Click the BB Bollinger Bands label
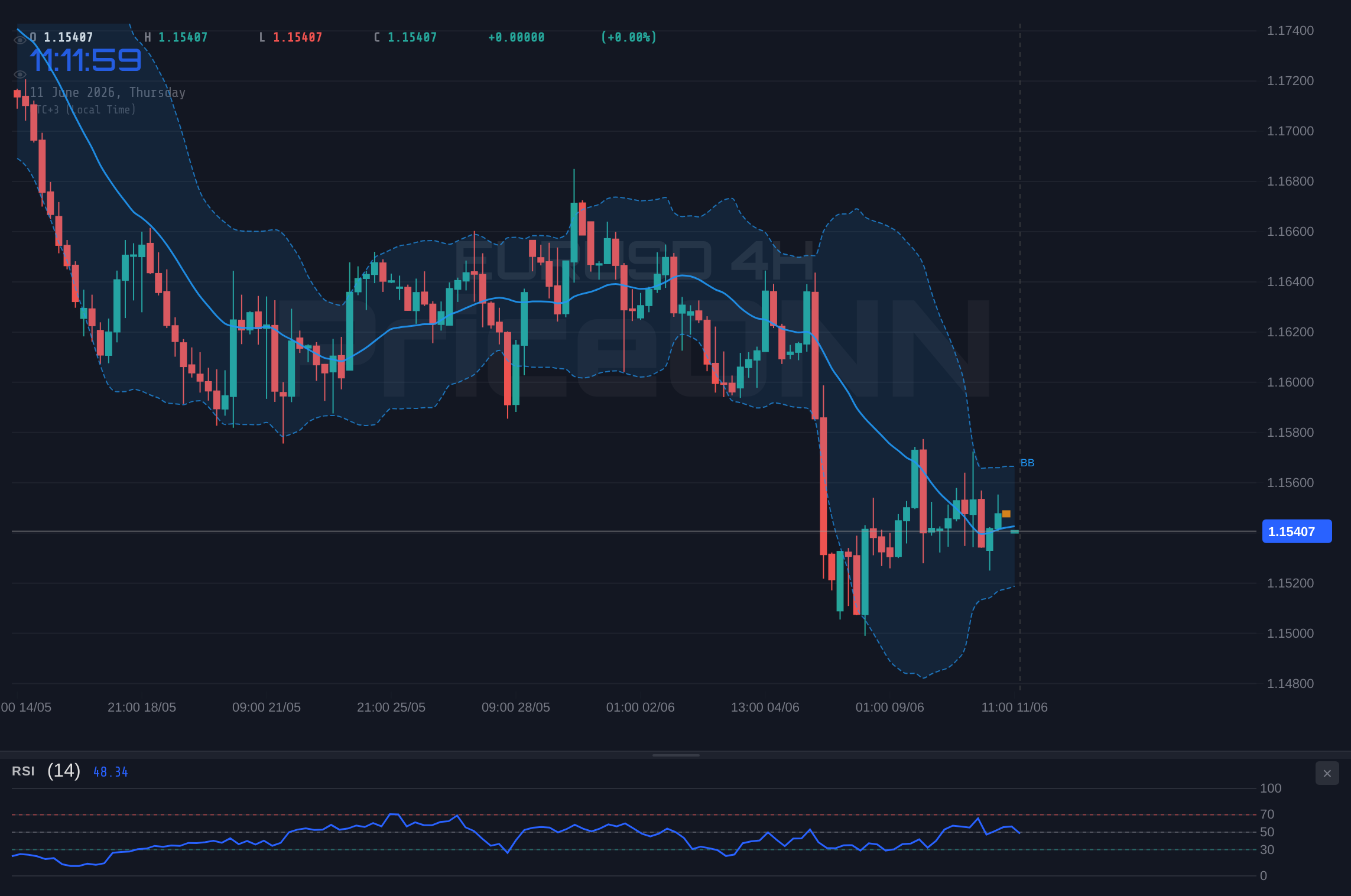1351x896 pixels. pos(1027,463)
